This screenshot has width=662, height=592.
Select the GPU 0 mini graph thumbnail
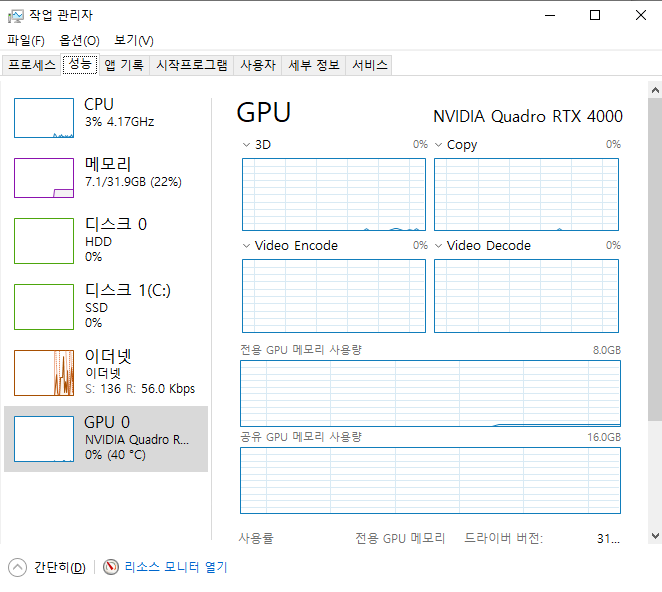44,439
